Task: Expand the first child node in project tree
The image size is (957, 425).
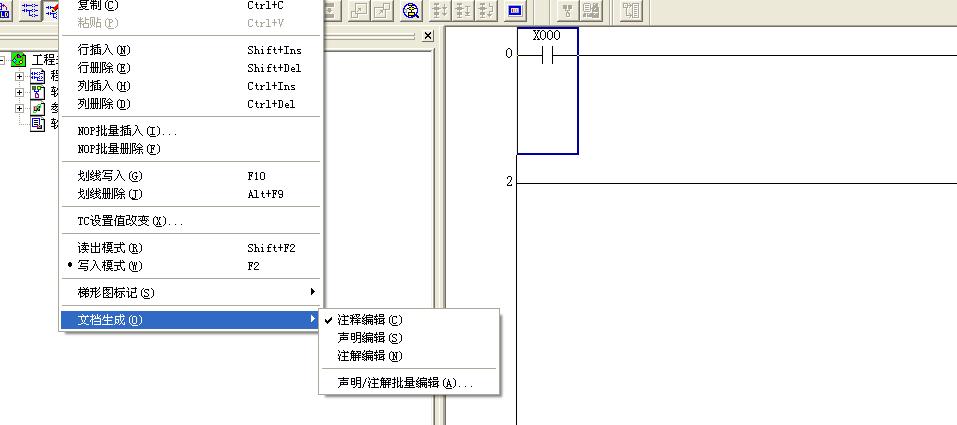Action: (19, 76)
